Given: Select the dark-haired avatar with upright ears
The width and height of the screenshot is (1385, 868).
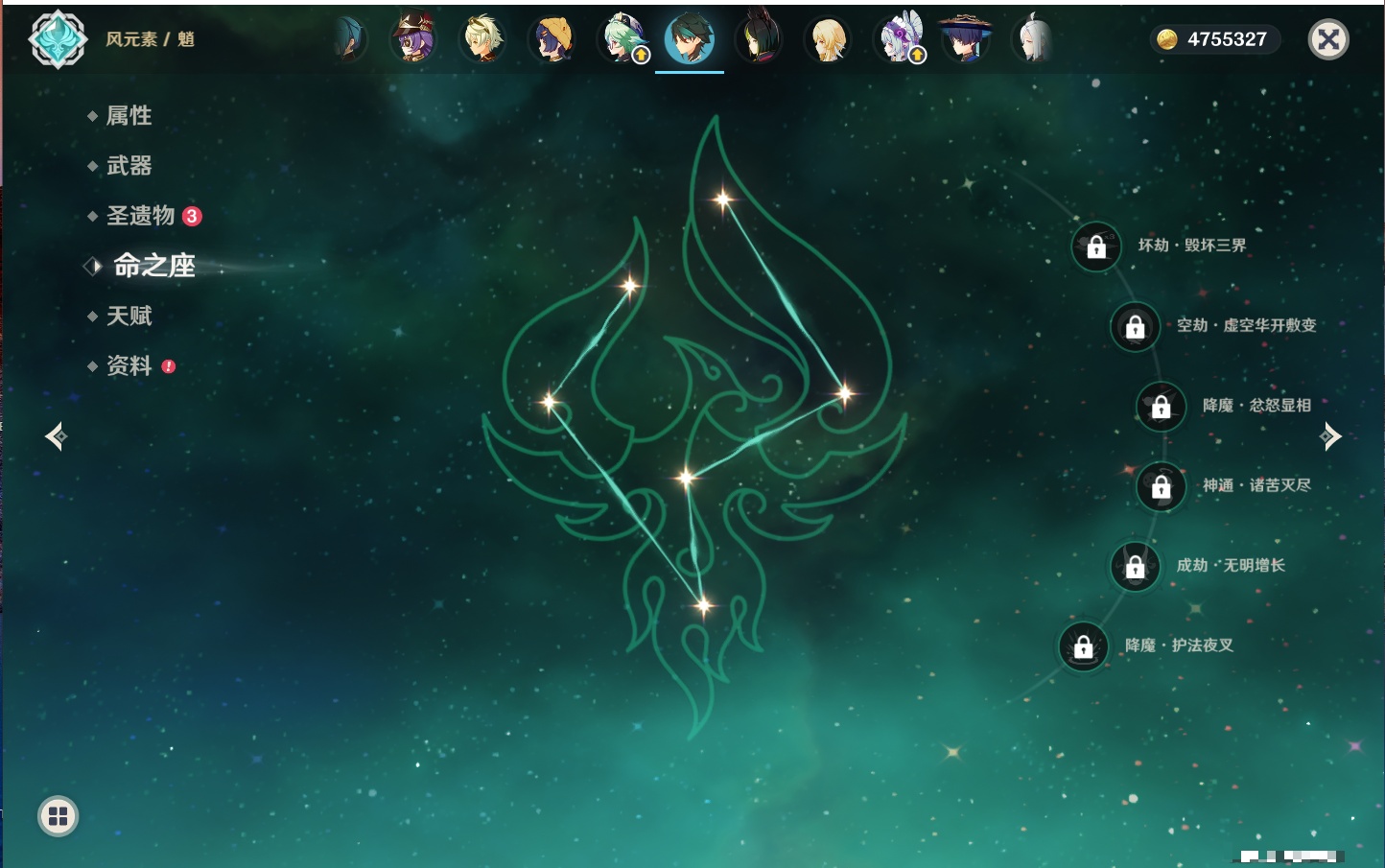Looking at the screenshot, I should [x=759, y=39].
